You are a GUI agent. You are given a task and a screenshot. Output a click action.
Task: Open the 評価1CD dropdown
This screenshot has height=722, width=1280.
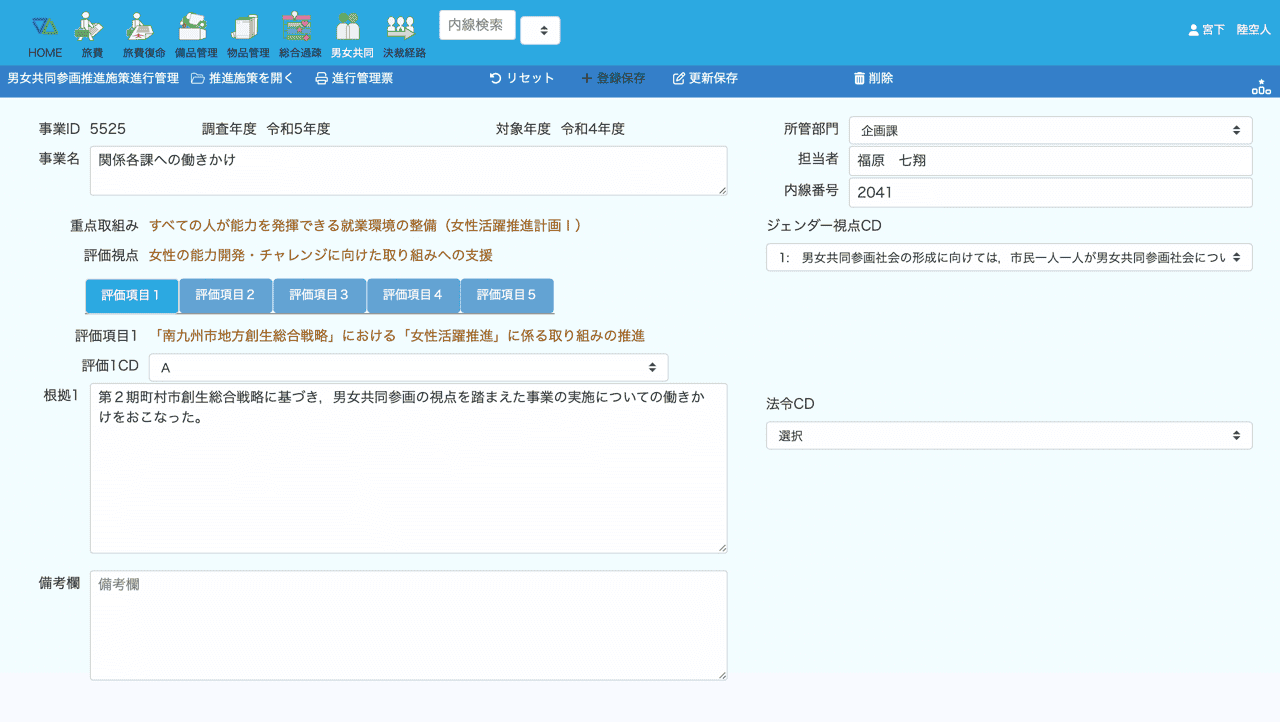point(408,368)
